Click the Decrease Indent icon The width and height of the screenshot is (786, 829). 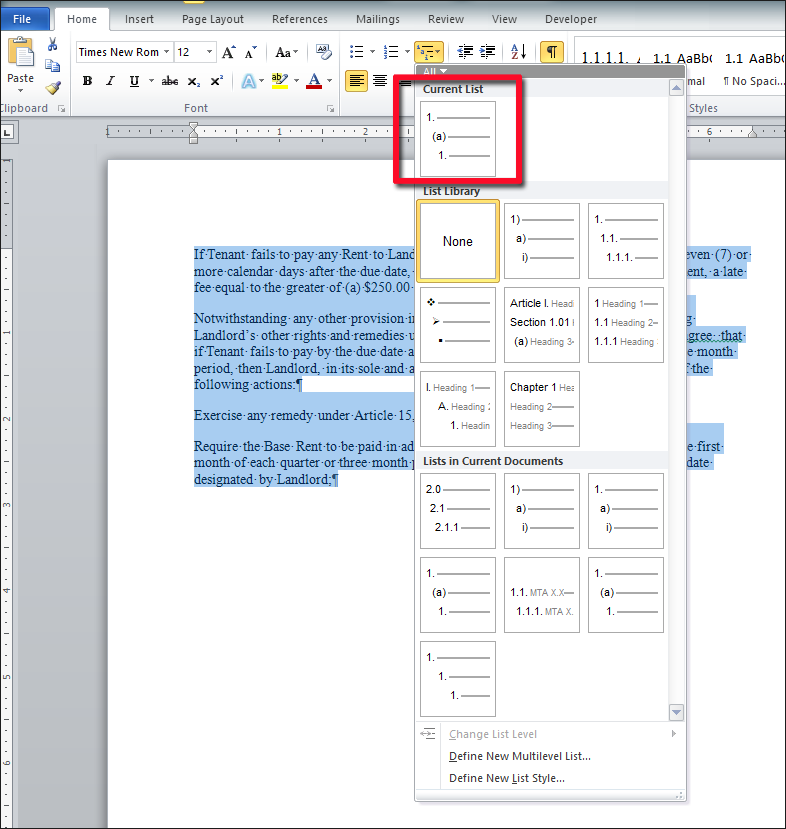[465, 52]
